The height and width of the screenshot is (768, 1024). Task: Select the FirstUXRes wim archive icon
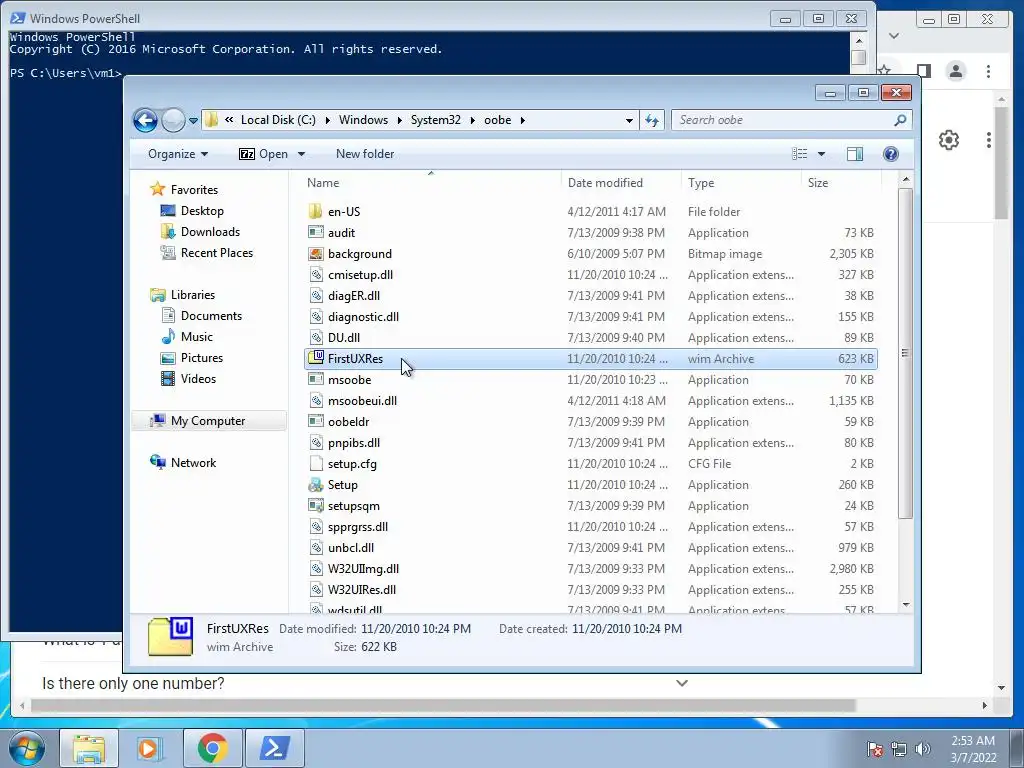tap(316, 358)
